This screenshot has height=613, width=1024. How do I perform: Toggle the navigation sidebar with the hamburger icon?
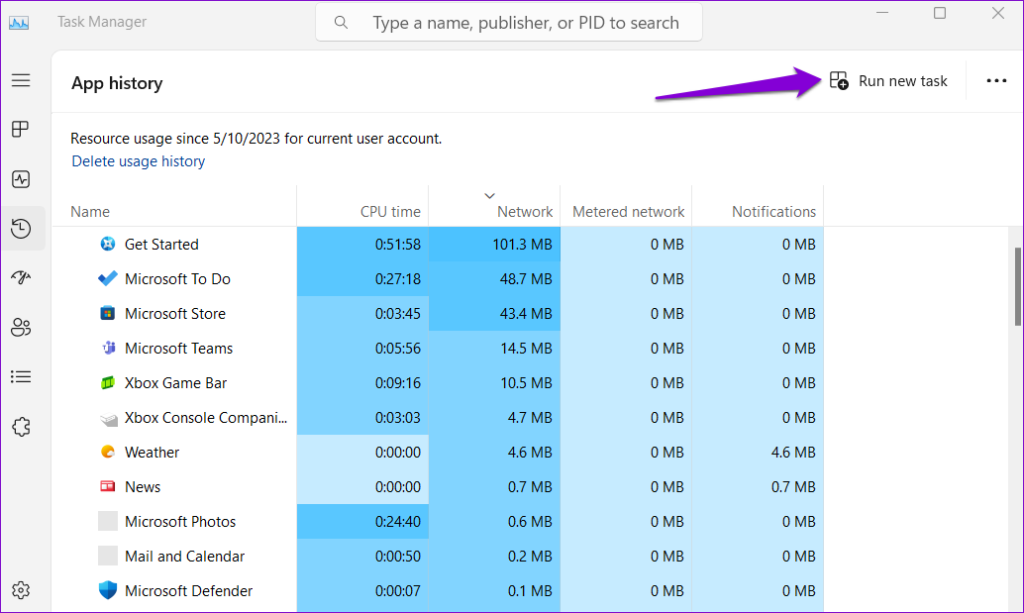[21, 80]
